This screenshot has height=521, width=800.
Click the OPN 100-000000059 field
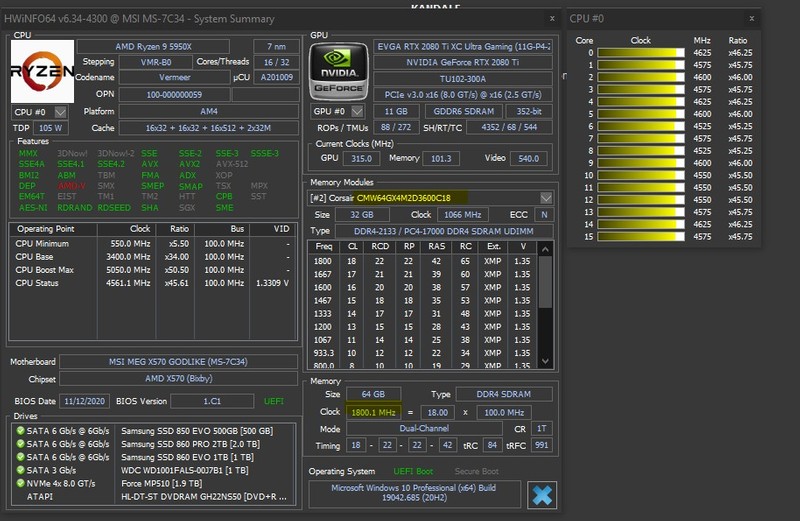[x=174, y=94]
